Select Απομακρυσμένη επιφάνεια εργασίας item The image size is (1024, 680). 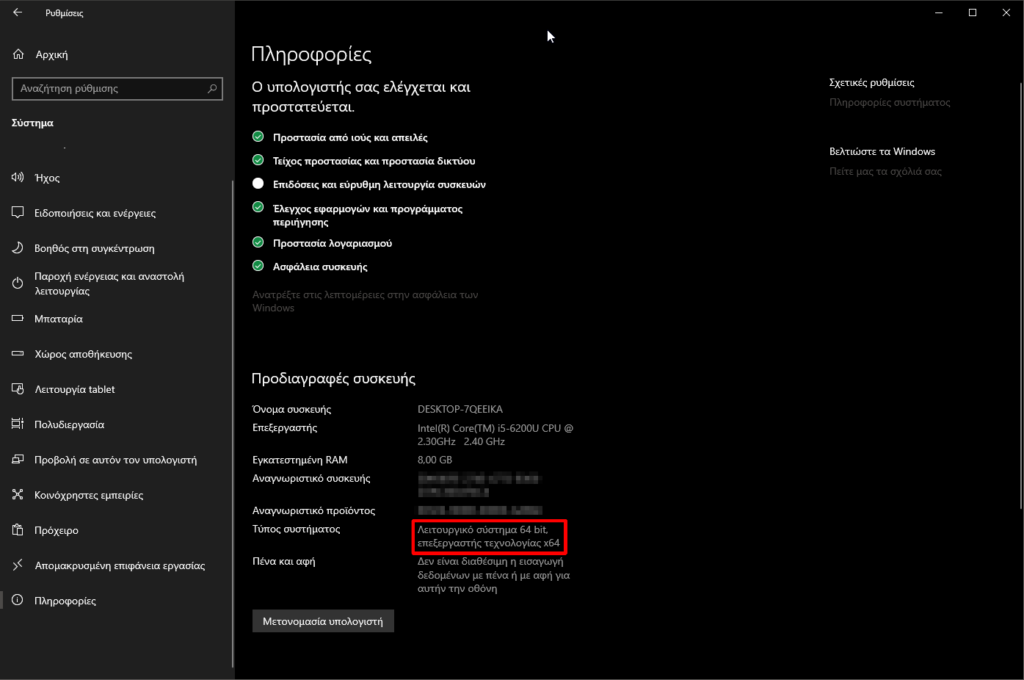click(x=119, y=565)
